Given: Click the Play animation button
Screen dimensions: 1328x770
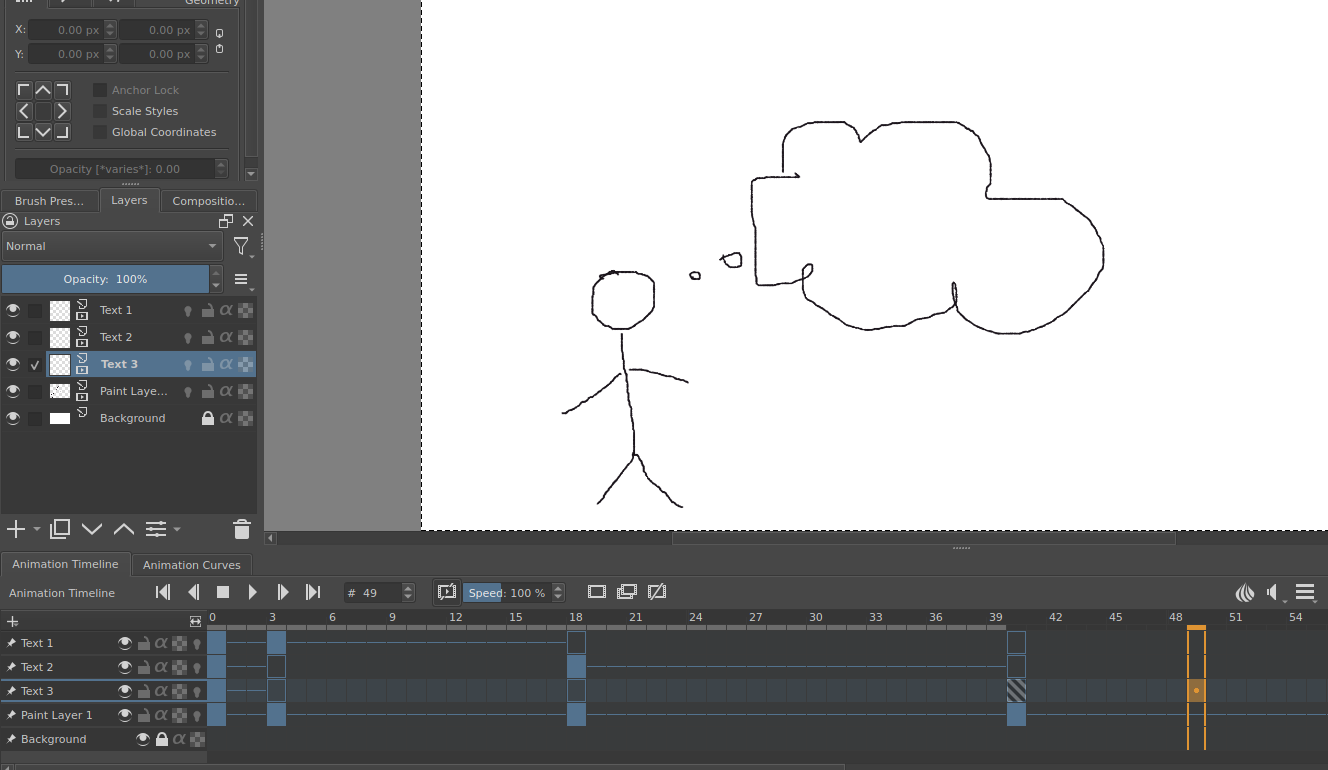Looking at the screenshot, I should coord(253,592).
